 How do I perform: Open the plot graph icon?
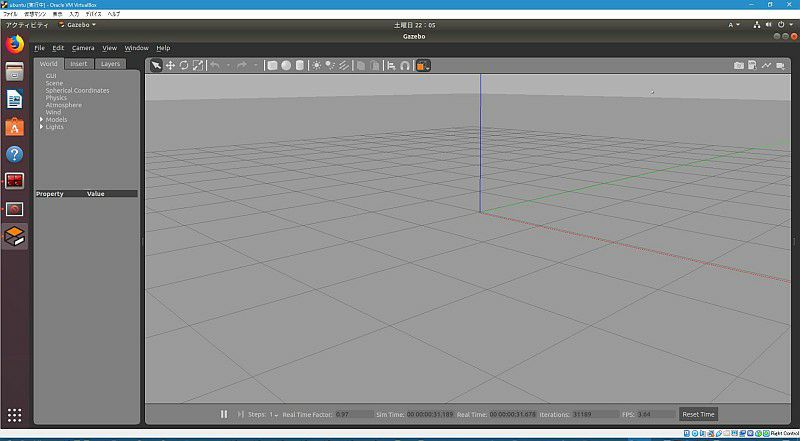[766, 65]
